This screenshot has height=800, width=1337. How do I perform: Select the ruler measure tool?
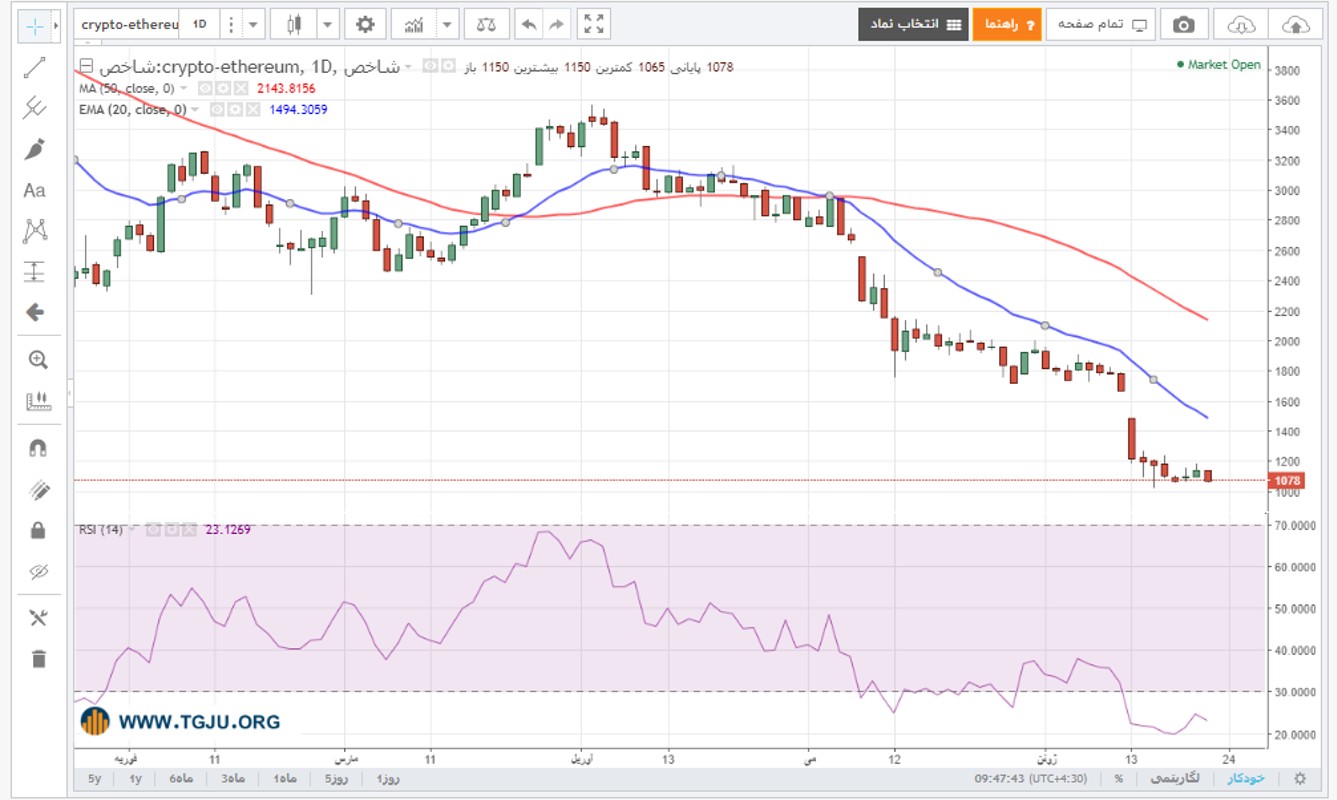(38, 401)
